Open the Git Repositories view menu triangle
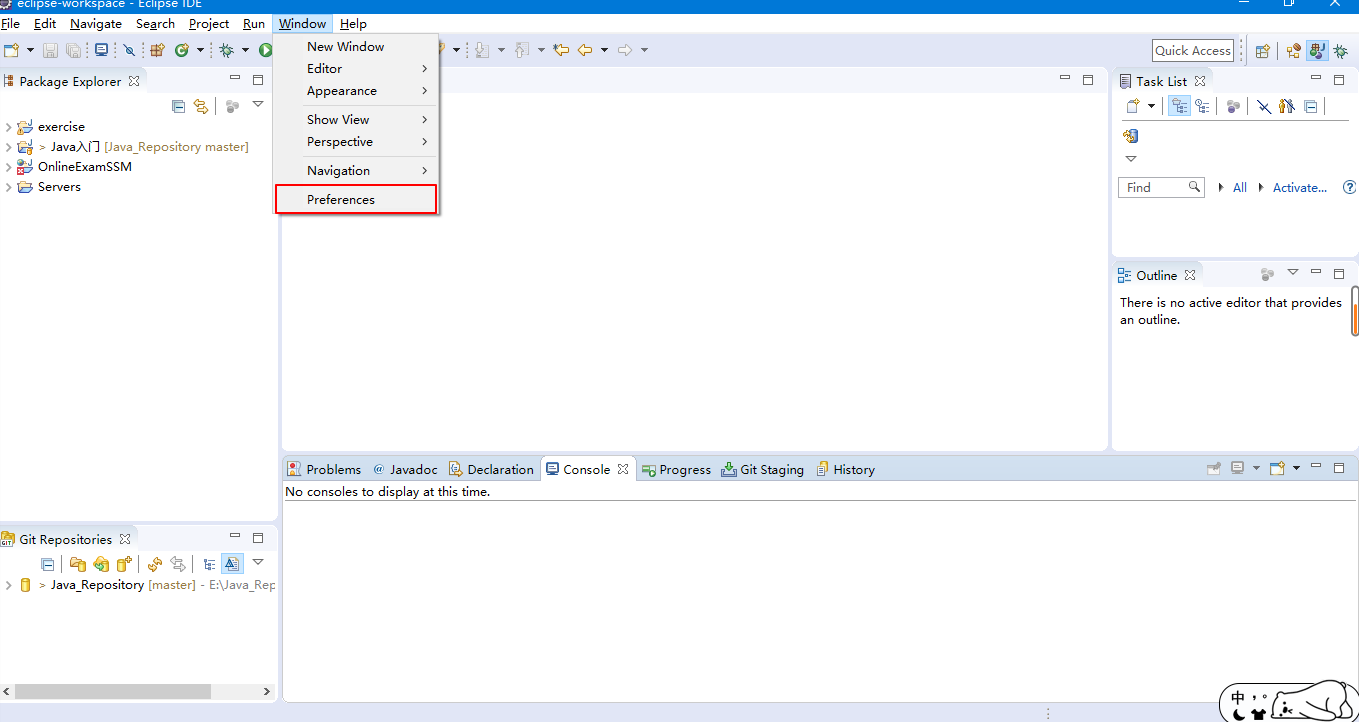This screenshot has width=1359, height=722. coord(257,562)
